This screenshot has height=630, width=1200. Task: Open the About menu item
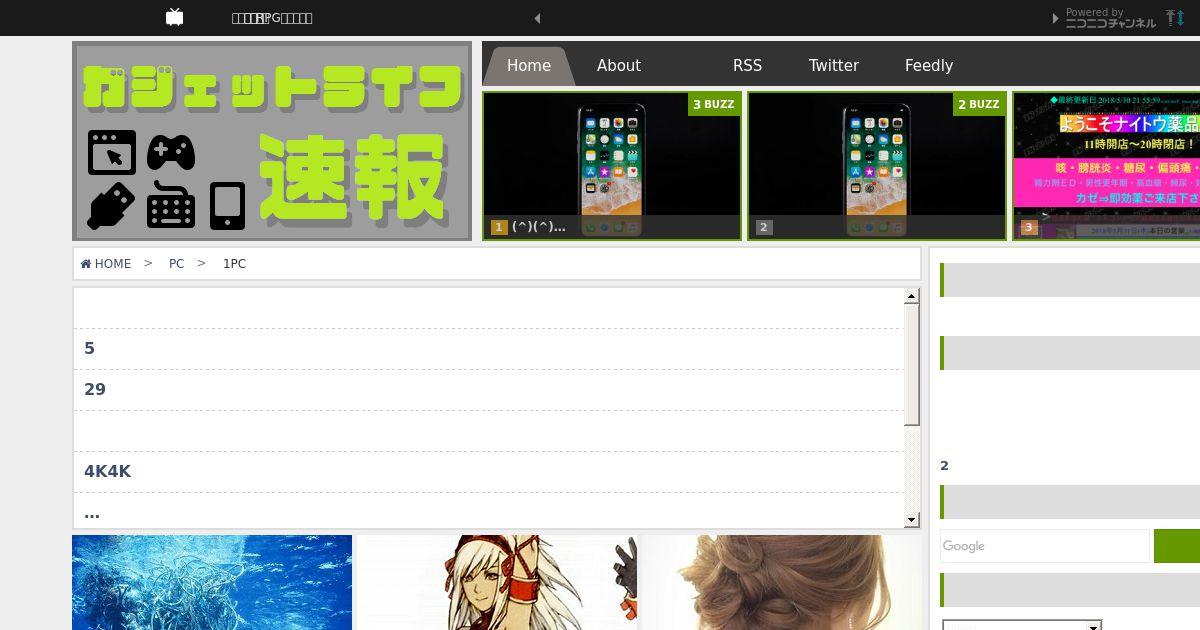(619, 66)
